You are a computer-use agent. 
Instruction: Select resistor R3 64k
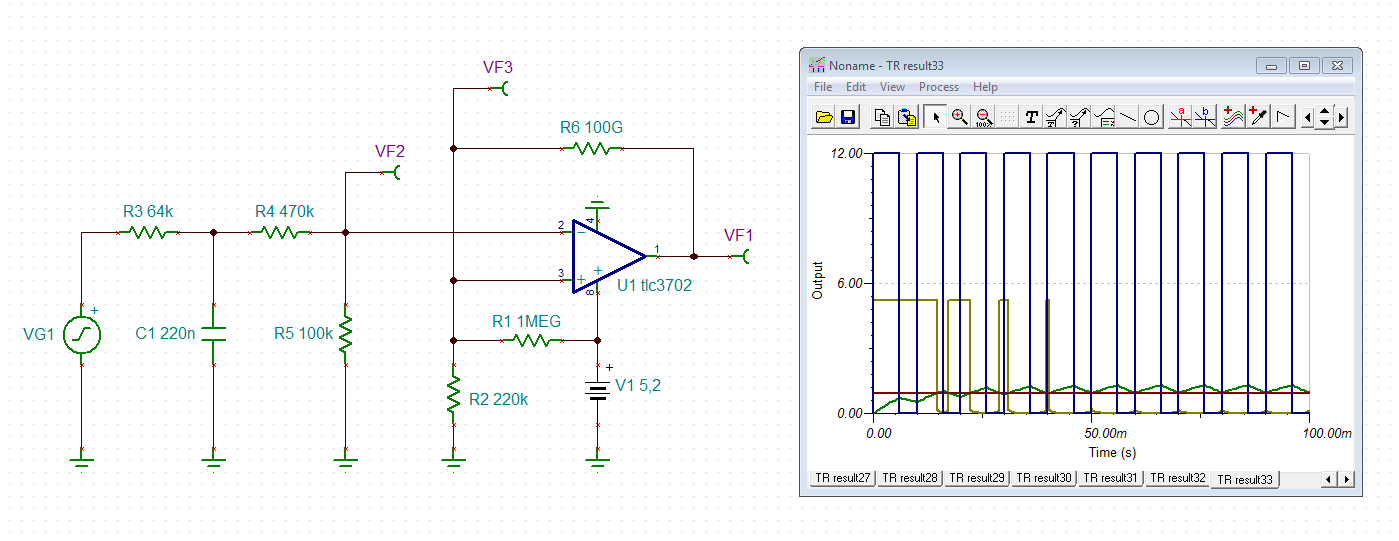[149, 232]
